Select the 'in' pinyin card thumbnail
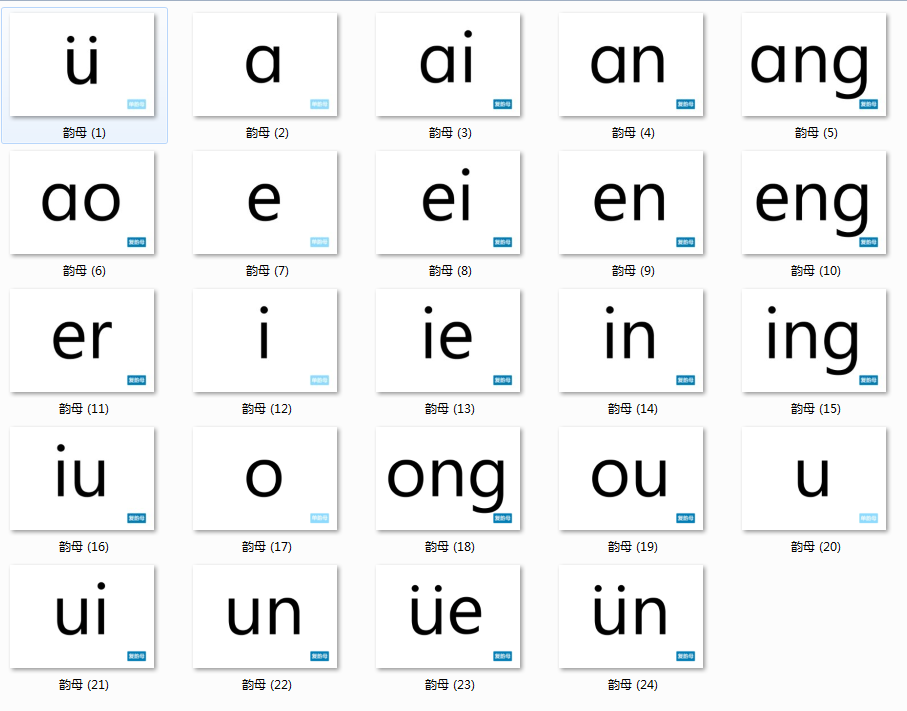Viewport: 907px width, 711px height. 631,340
